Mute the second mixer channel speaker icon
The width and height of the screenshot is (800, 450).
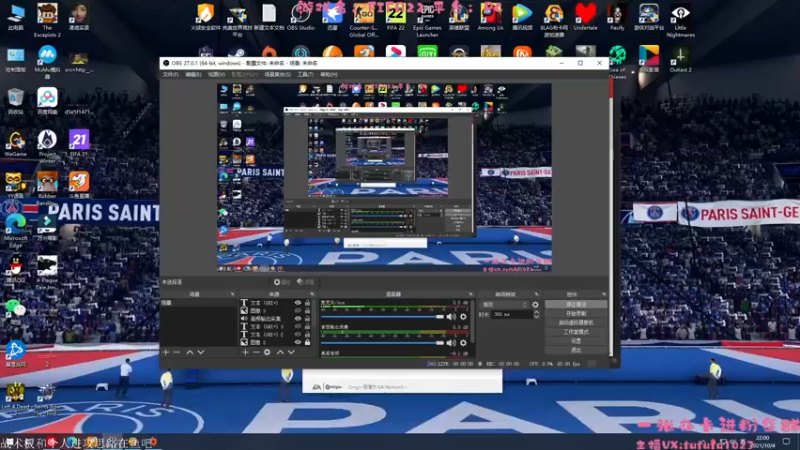[451, 343]
